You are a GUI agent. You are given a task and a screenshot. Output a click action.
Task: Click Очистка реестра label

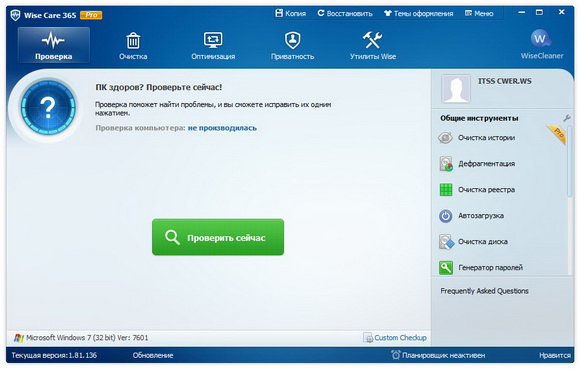pos(486,190)
